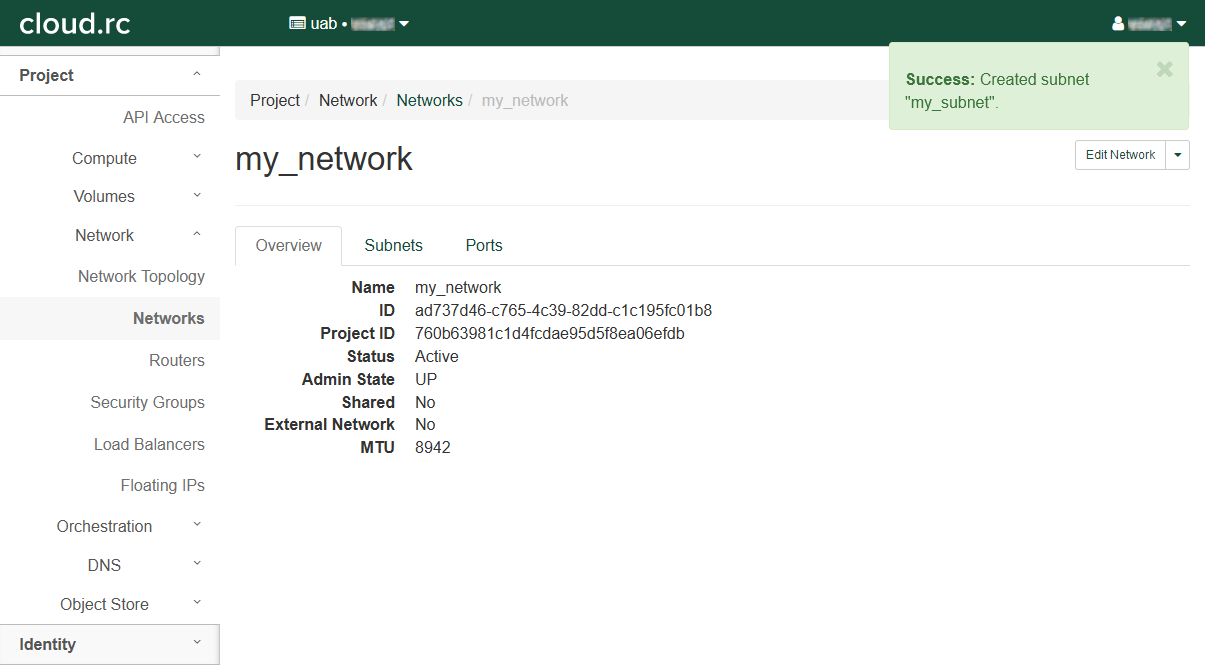Open the uab project selector icon
Screen dimensions: 1205x665
[x=297, y=23]
